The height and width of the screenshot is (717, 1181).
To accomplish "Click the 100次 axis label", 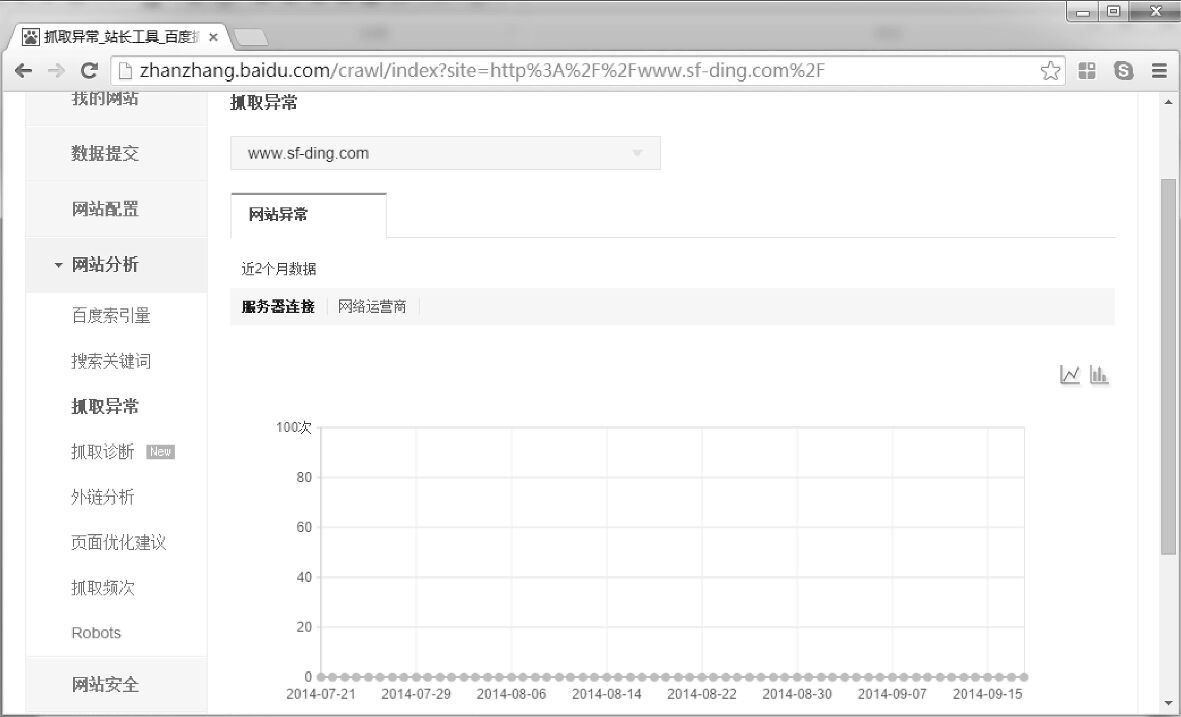I will (x=294, y=428).
